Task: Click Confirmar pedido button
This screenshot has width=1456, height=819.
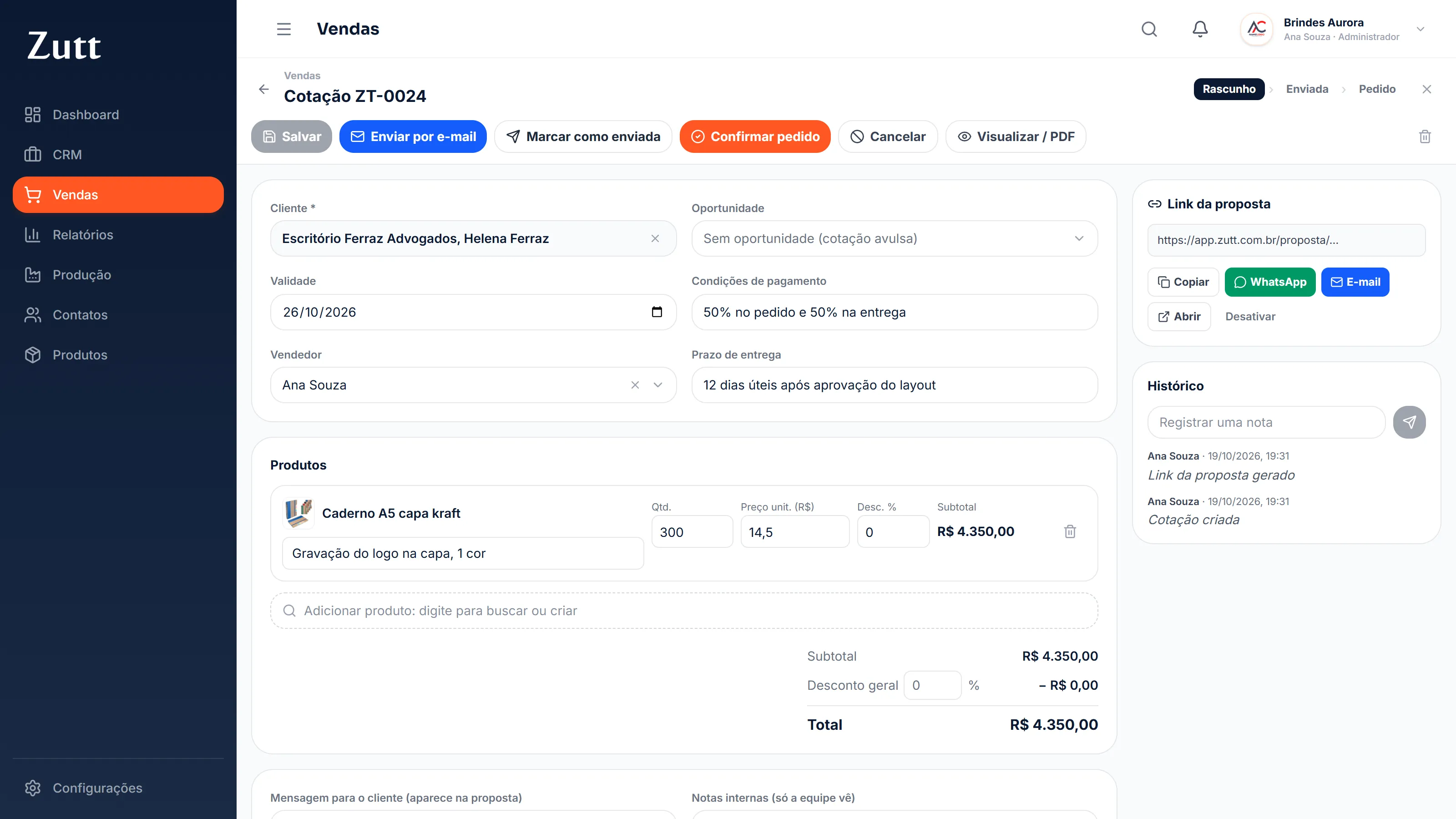Action: (x=754, y=137)
